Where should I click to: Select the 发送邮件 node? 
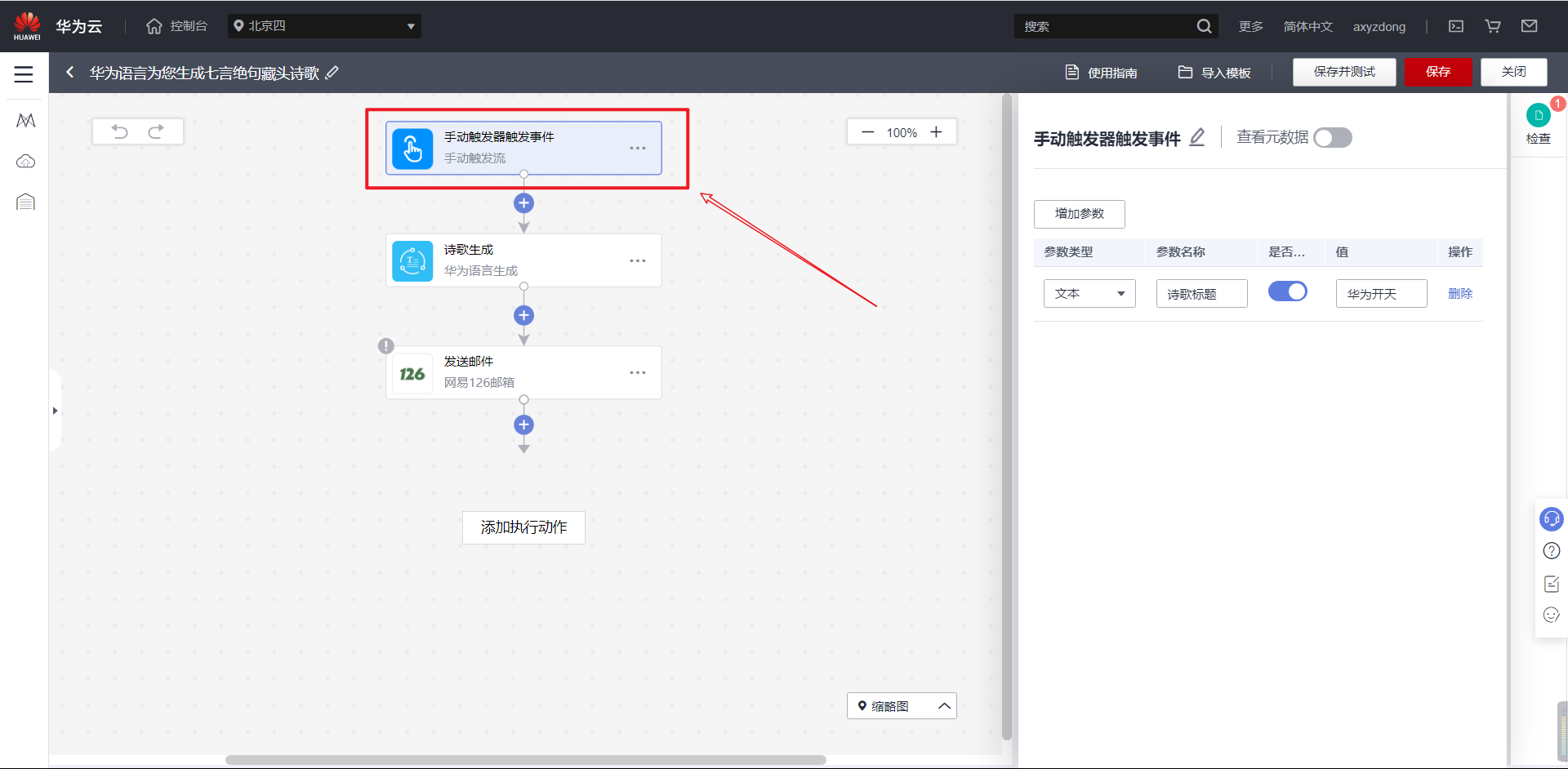click(523, 372)
